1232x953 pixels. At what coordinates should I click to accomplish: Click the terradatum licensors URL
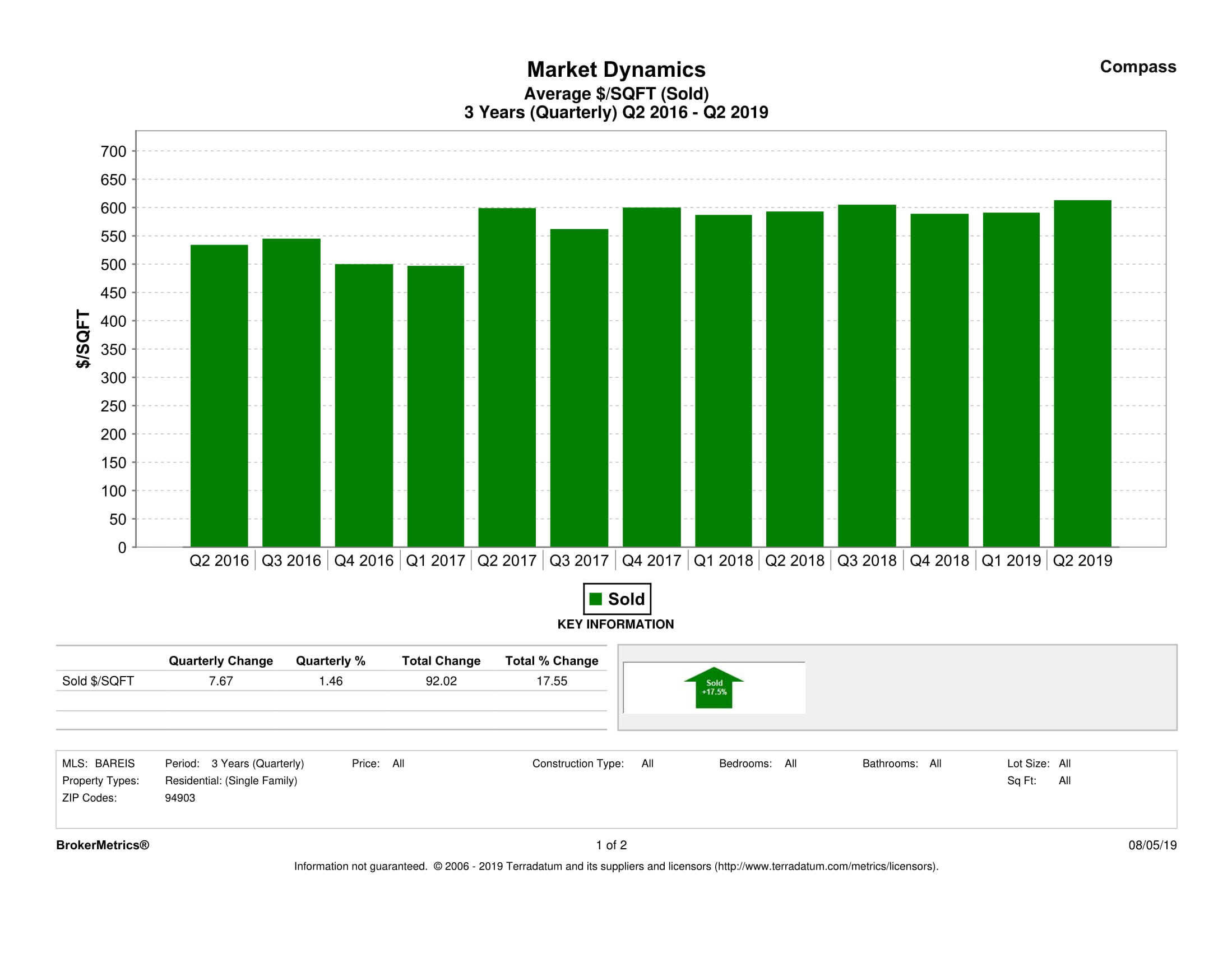coord(826,866)
